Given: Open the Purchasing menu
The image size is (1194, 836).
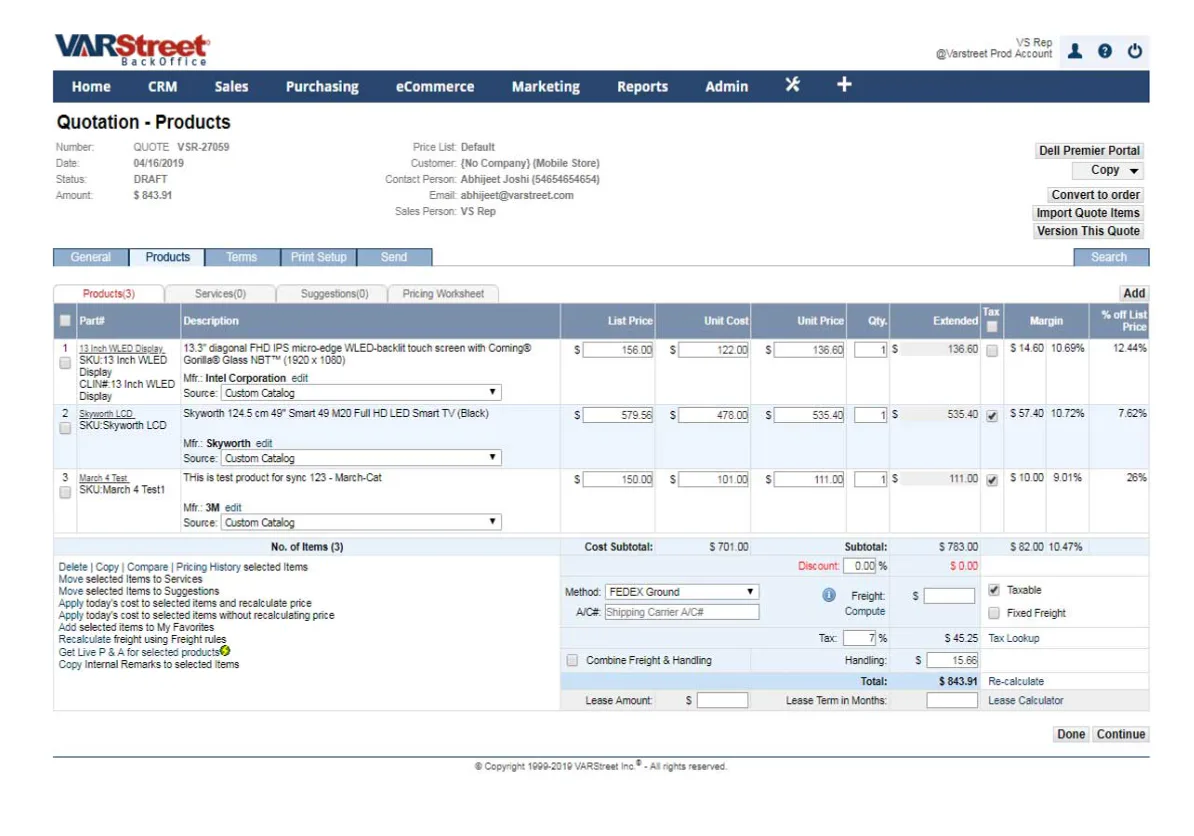Looking at the screenshot, I should pyautogui.click(x=322, y=87).
